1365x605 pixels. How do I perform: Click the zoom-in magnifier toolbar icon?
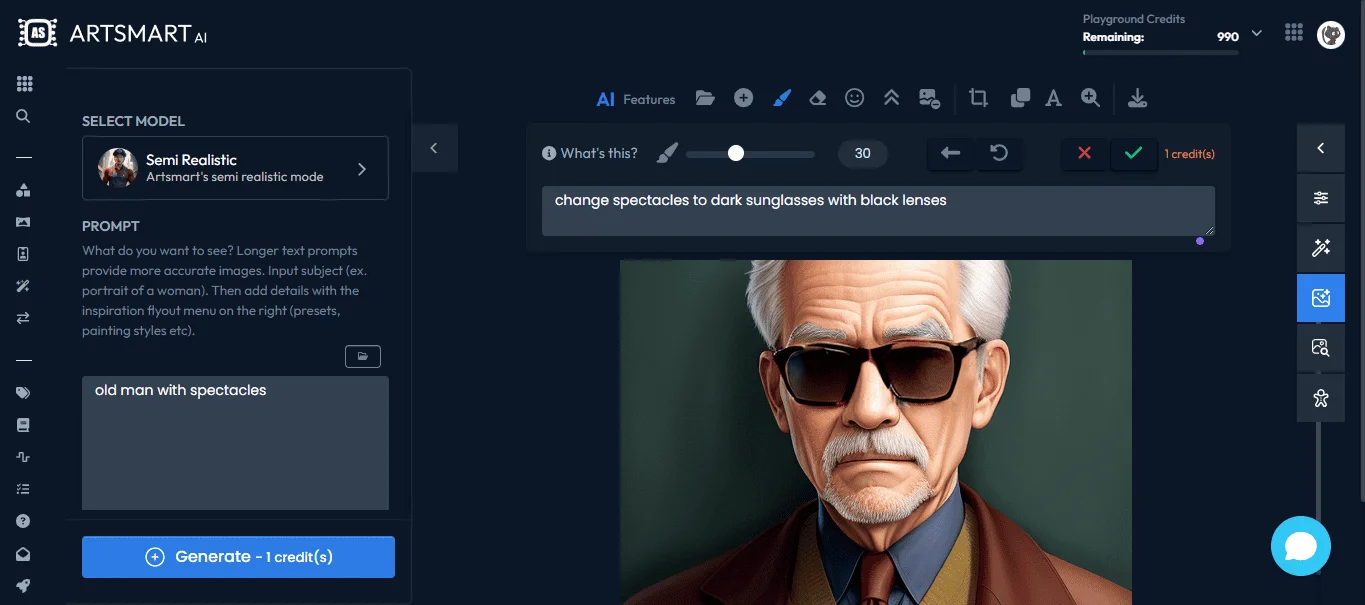point(1090,98)
